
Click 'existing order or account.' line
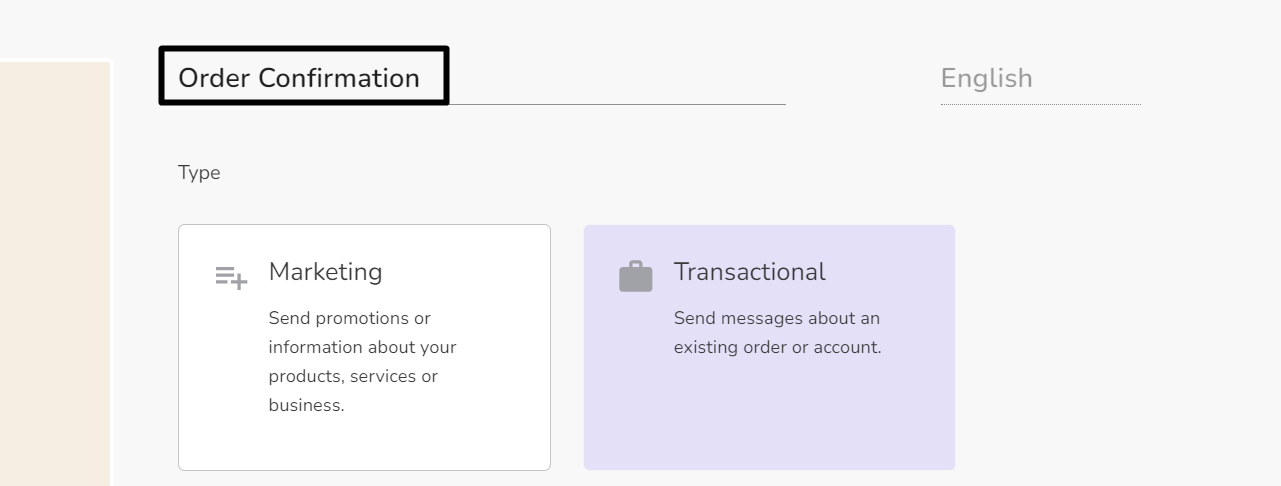click(777, 348)
